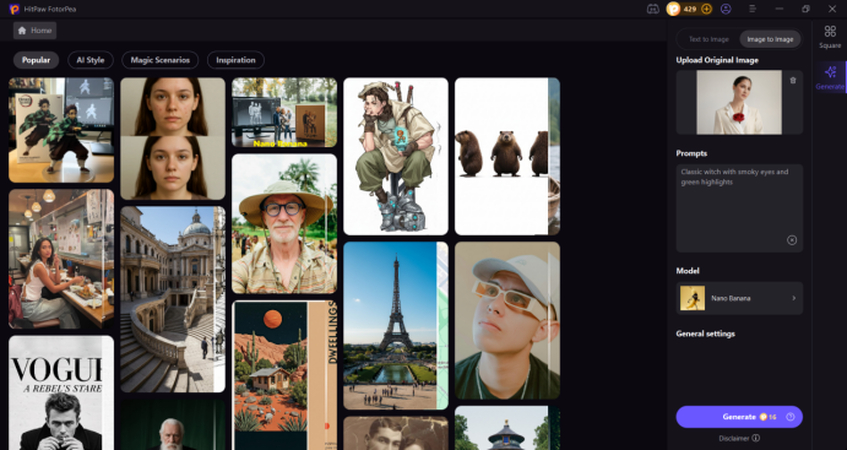847x450 pixels.
Task: Minimize the HitPaw FotorPea window
Action: coord(779,9)
